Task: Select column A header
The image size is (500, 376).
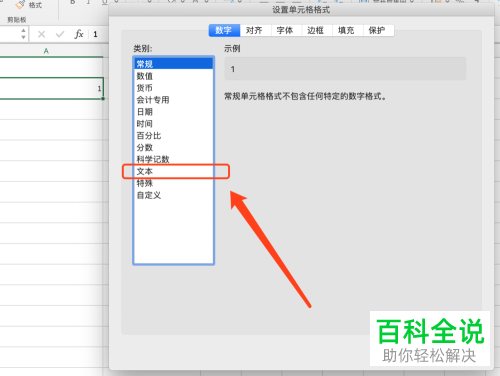Action: pos(46,51)
